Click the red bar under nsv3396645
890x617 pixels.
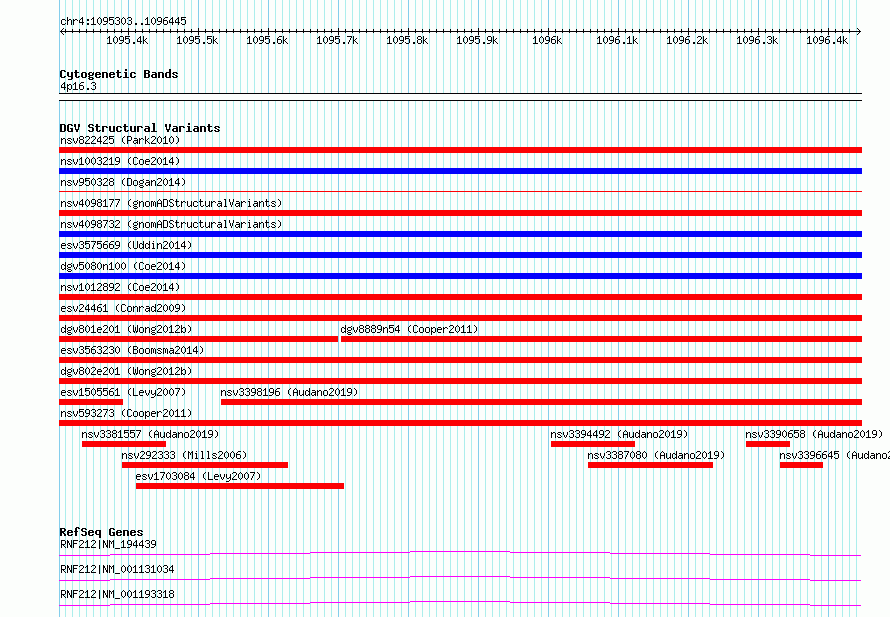coord(801,465)
